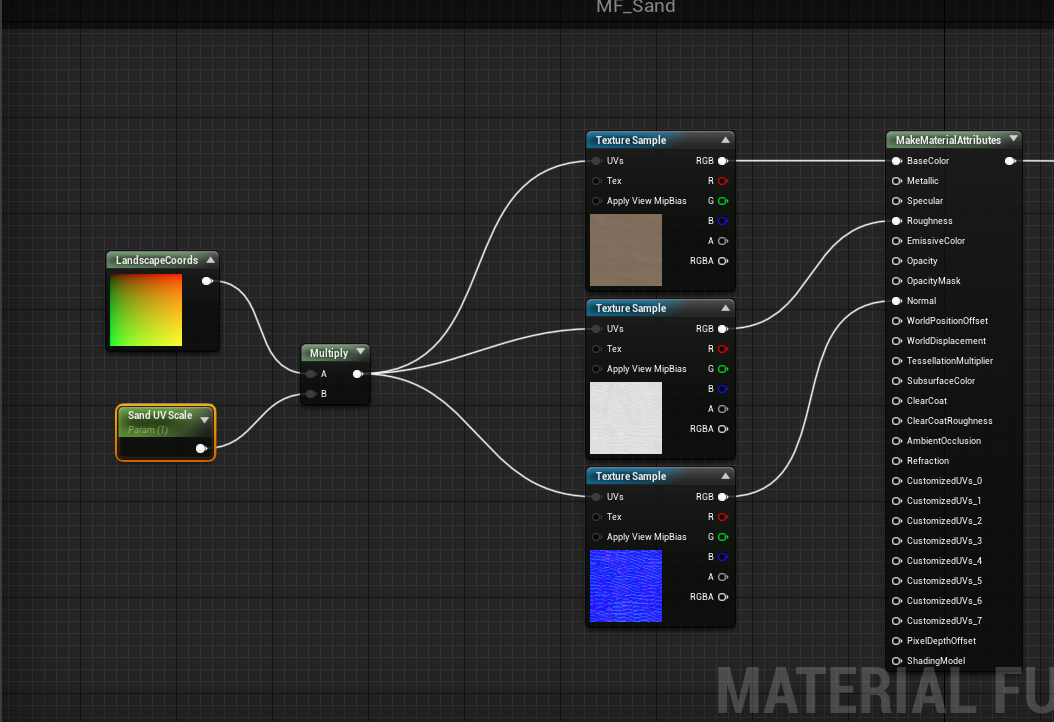
Task: Click the A input pin on Multiply node
Action: point(311,373)
